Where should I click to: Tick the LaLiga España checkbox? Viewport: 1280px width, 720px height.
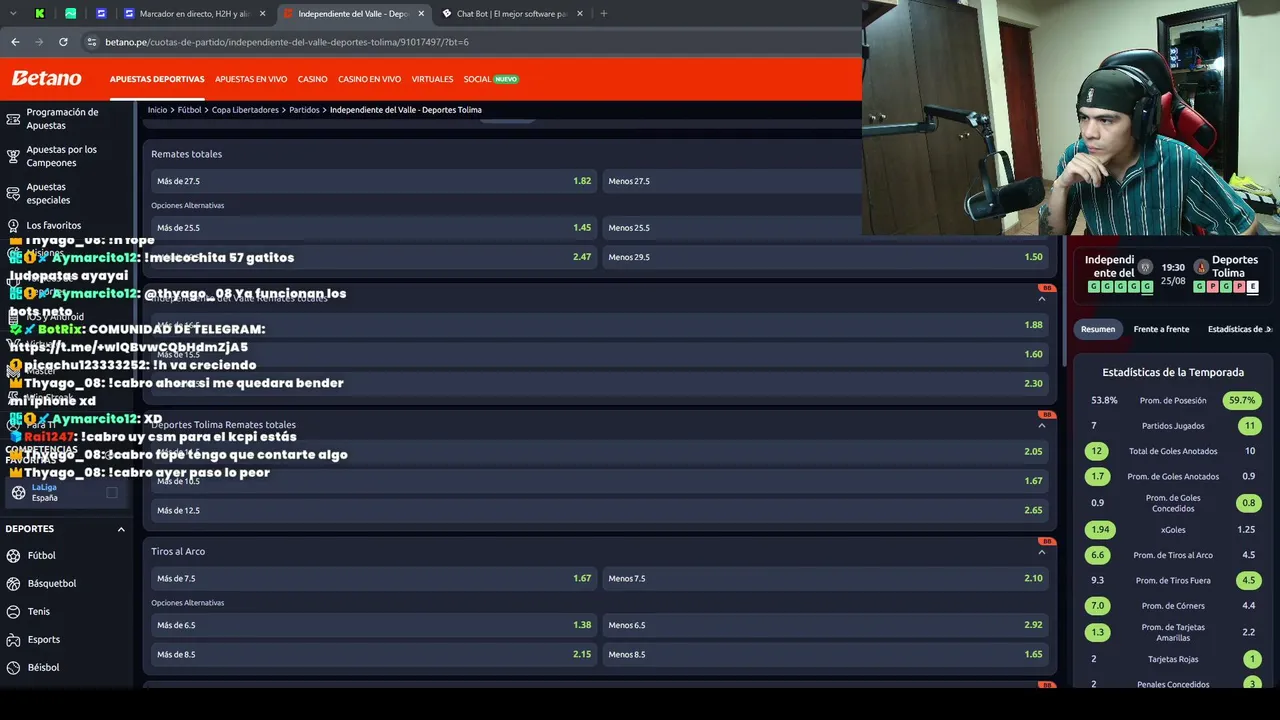pyautogui.click(x=112, y=492)
